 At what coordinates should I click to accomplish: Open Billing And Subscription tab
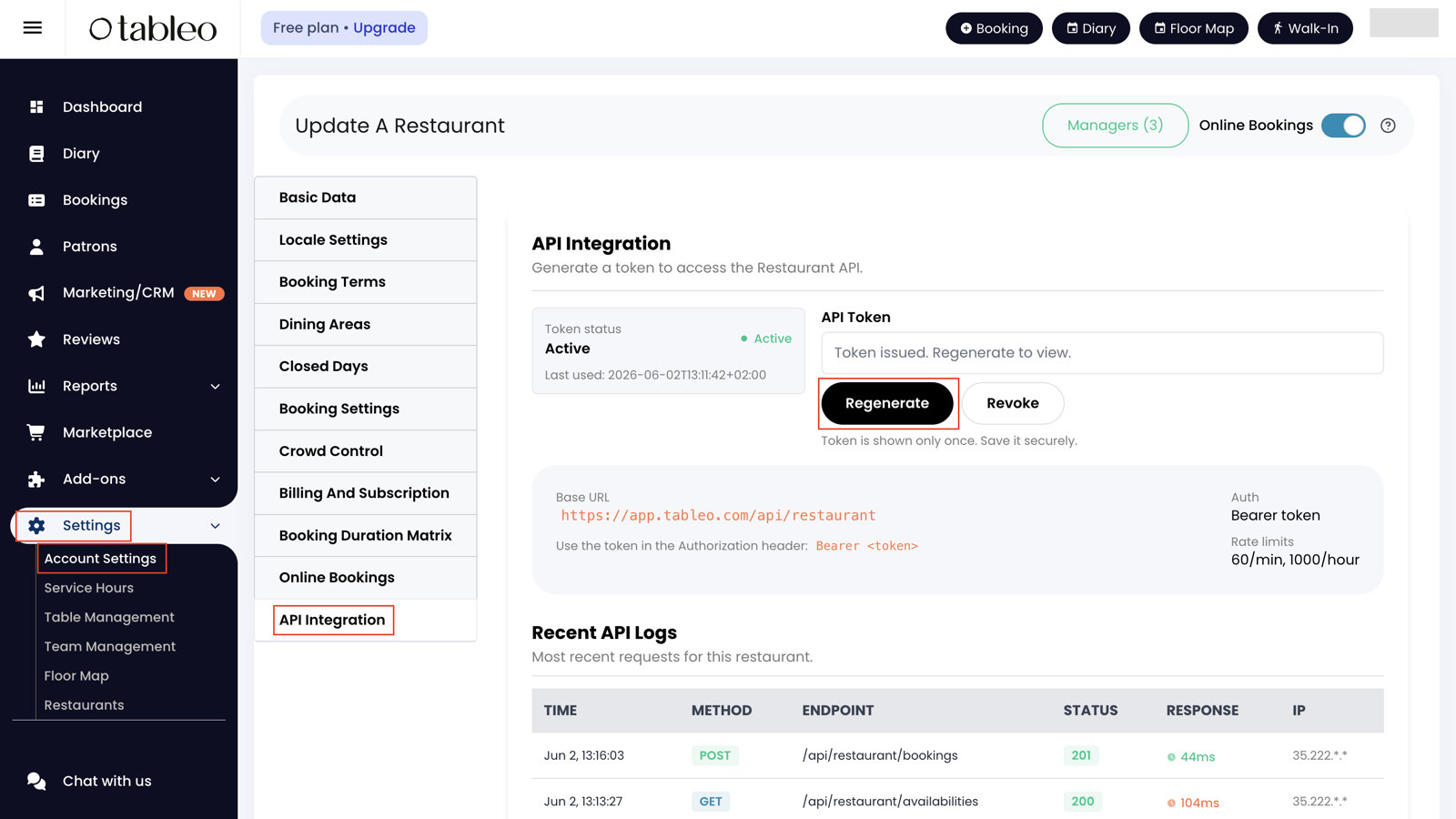[x=366, y=493]
